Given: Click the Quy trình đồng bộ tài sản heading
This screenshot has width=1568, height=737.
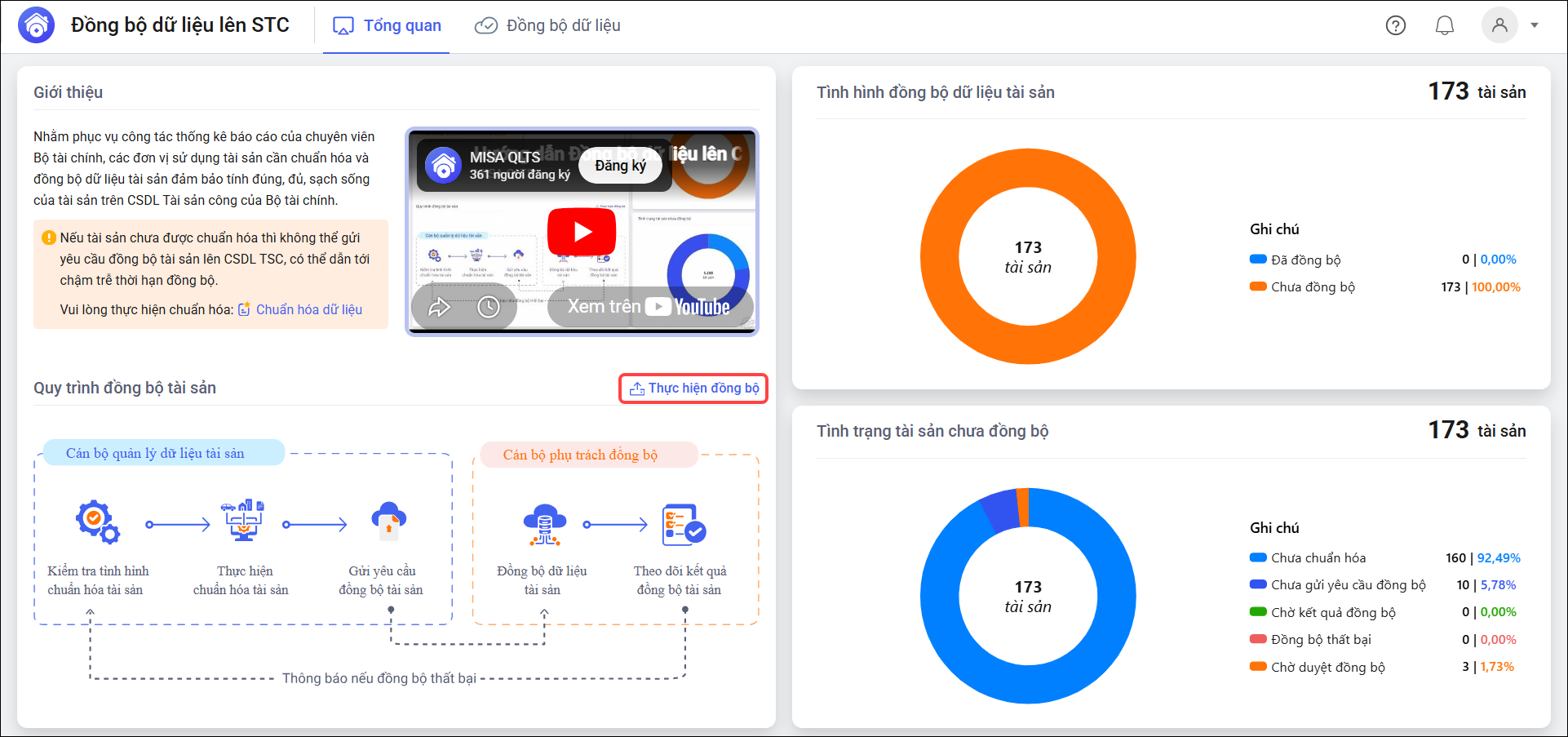Looking at the screenshot, I should coord(125,388).
